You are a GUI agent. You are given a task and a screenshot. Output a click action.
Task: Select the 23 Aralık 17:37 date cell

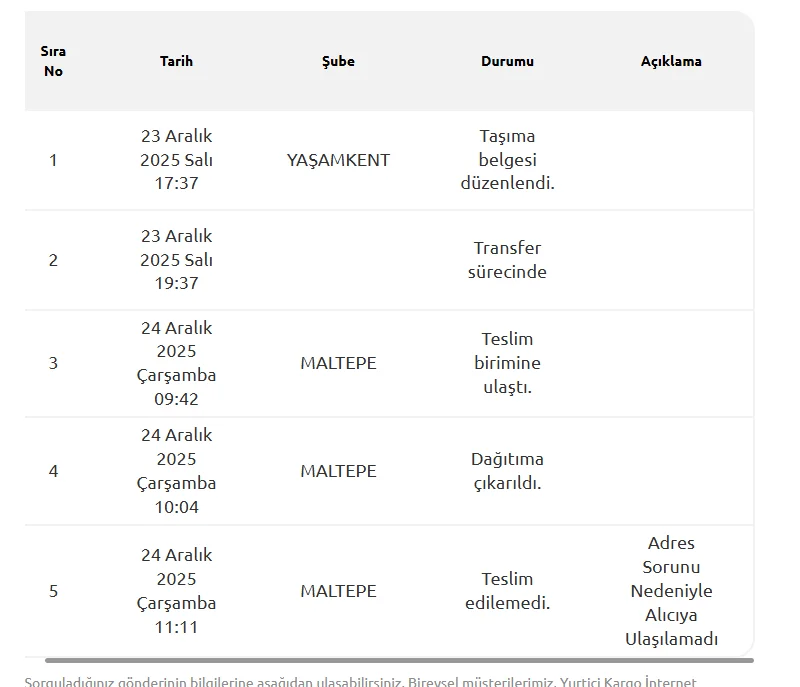coord(176,160)
